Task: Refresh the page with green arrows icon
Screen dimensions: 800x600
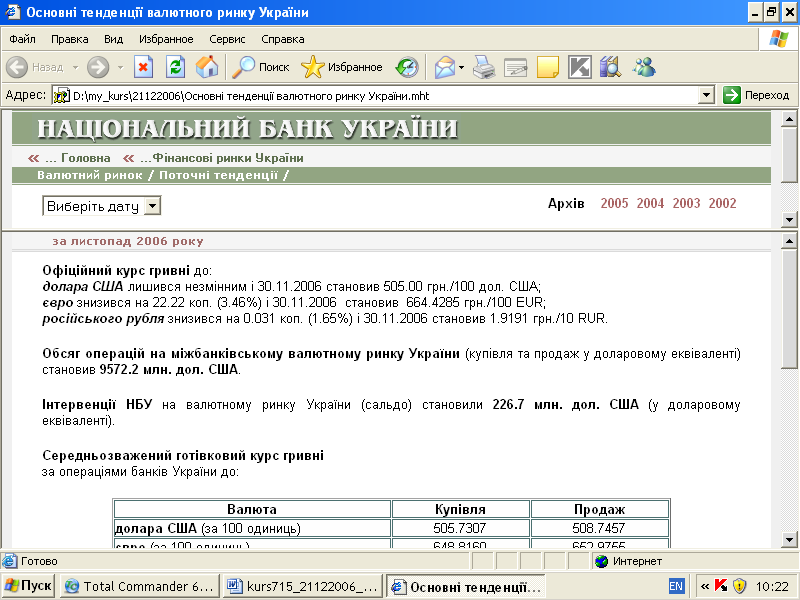Action: point(176,67)
